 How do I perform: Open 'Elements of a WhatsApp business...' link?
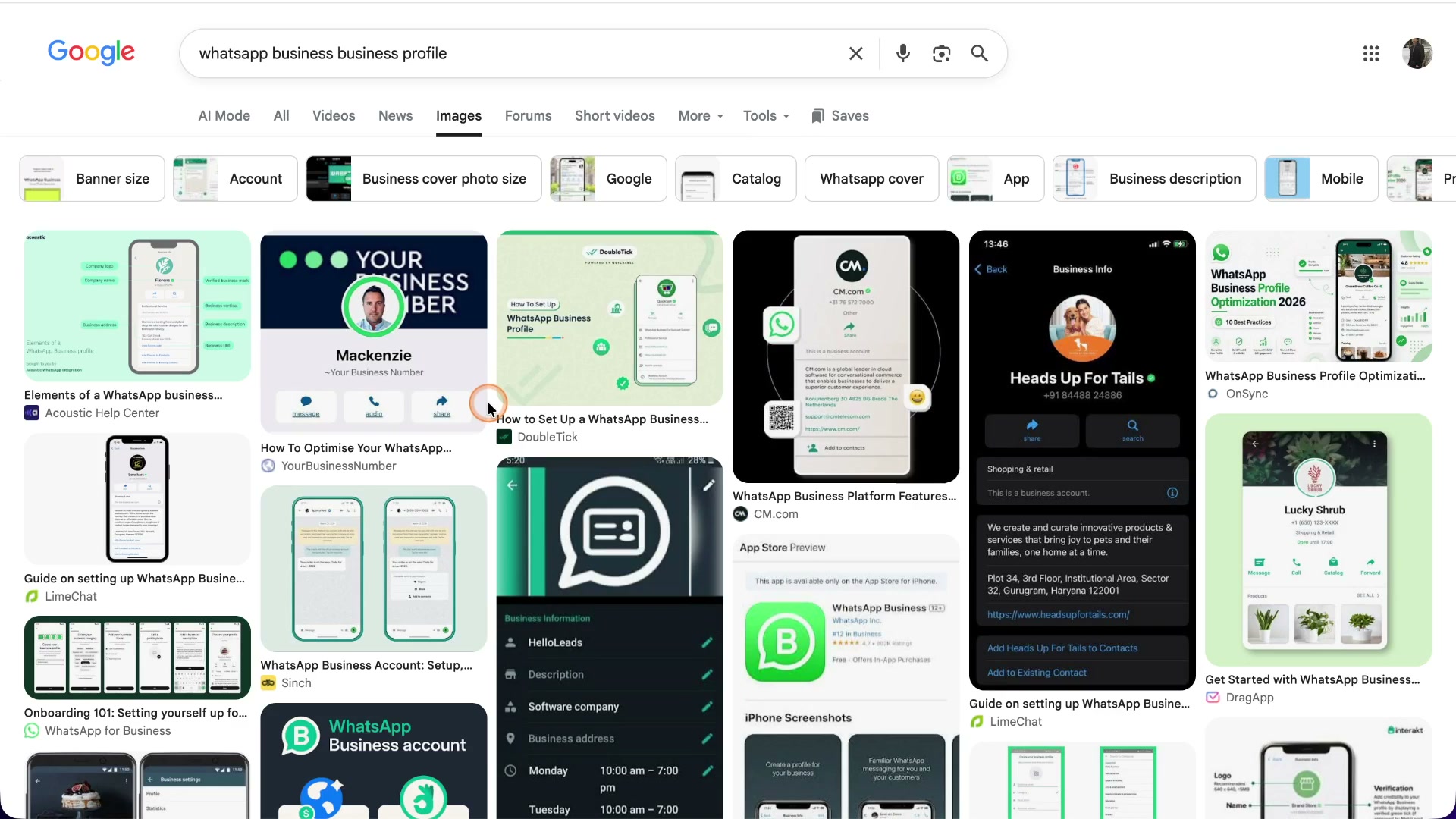(x=124, y=395)
